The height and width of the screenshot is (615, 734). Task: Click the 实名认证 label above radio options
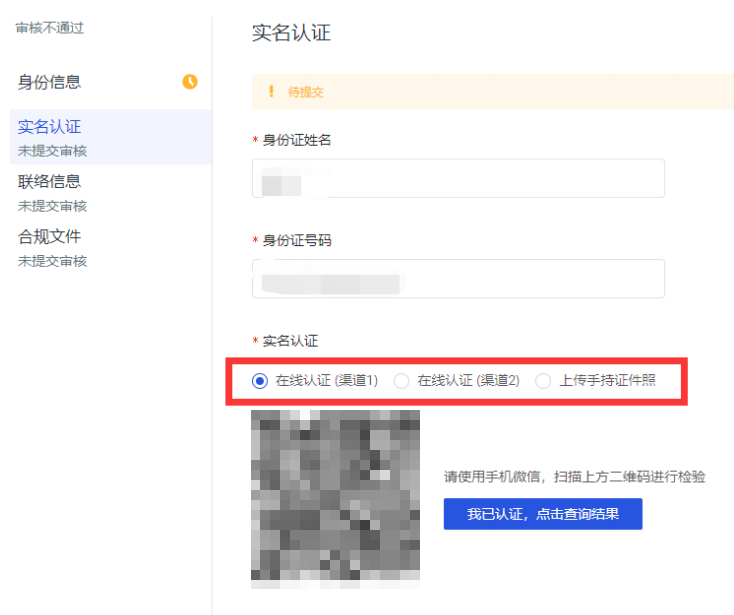coord(290,341)
